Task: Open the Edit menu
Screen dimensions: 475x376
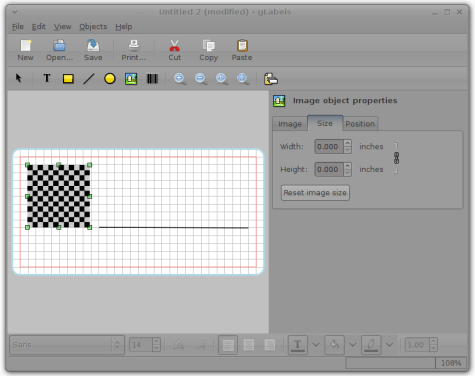Action: click(39, 26)
